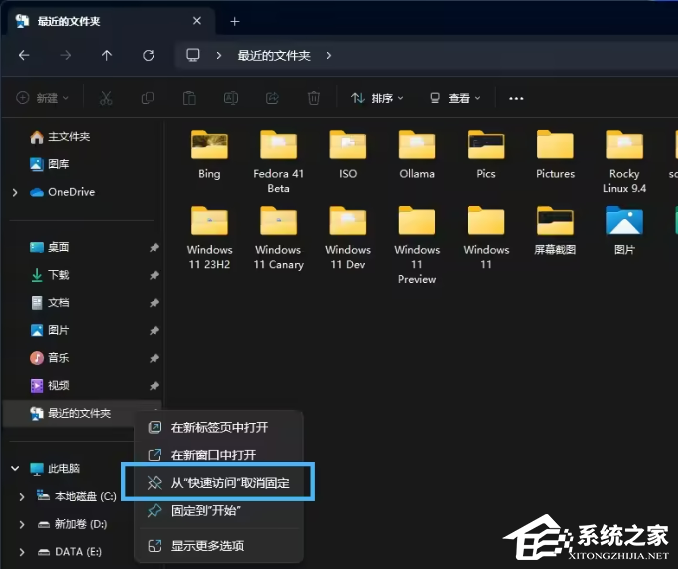Choose 显示更多选项 from context menu
This screenshot has width=678, height=569.
(219, 546)
